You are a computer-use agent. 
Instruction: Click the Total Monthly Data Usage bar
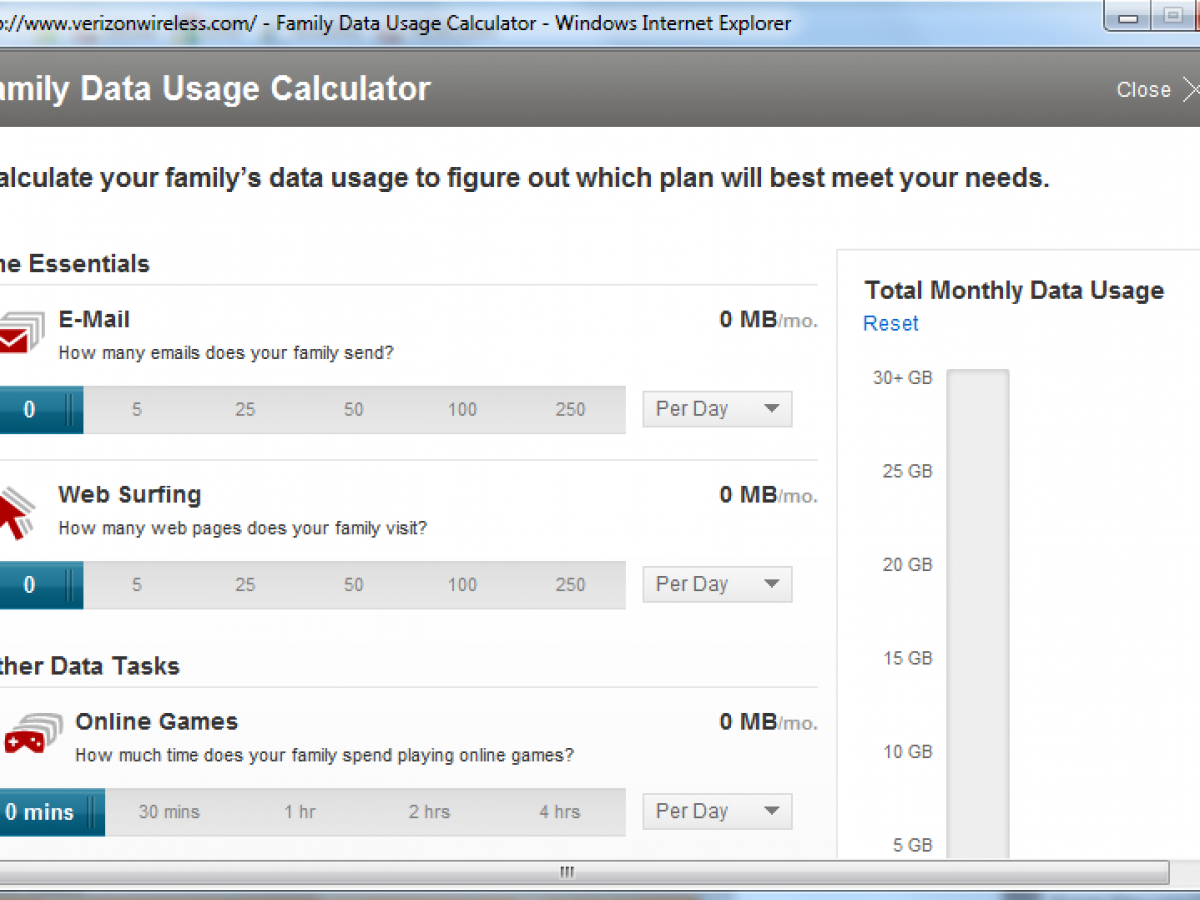coord(977,610)
